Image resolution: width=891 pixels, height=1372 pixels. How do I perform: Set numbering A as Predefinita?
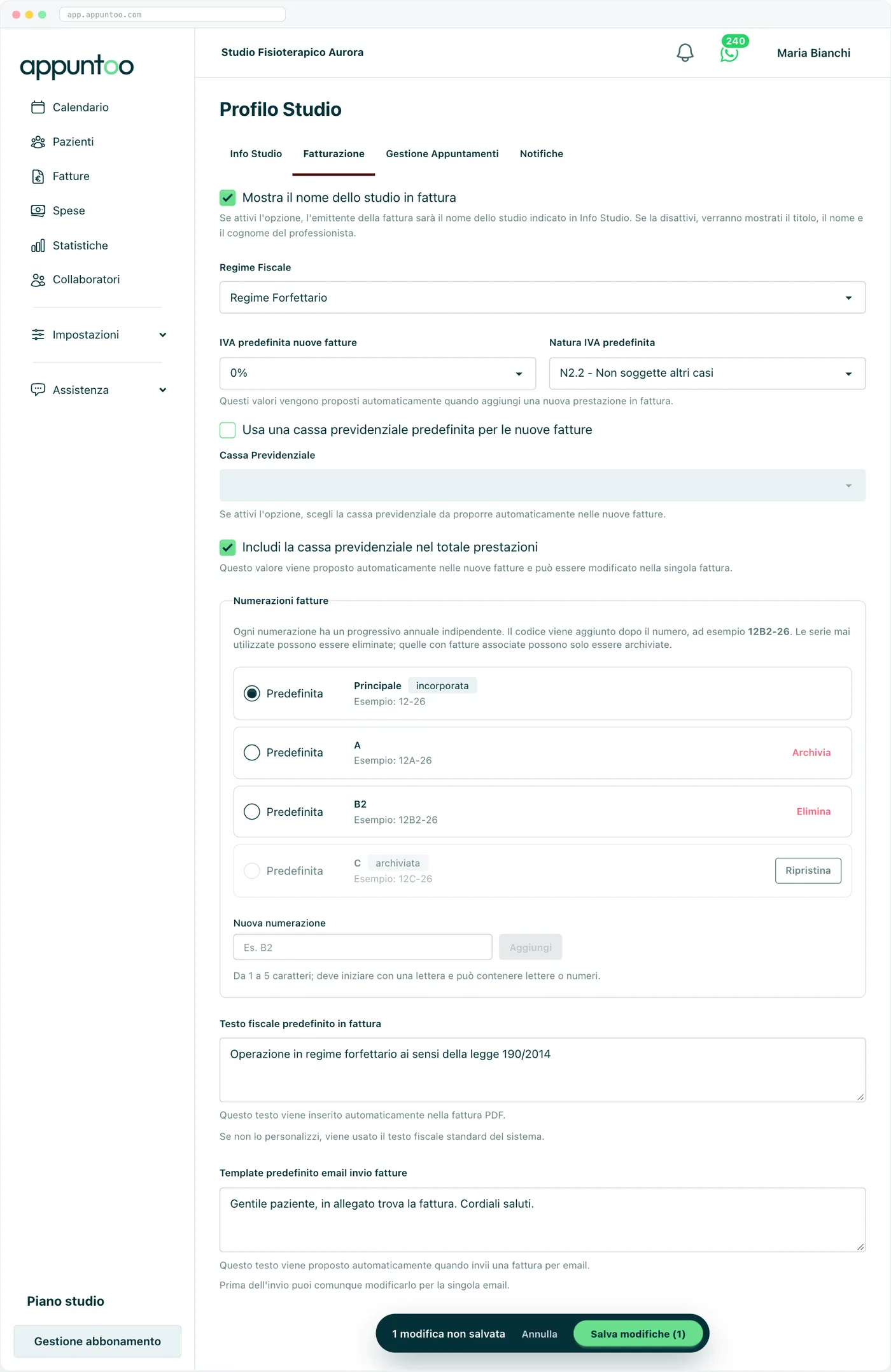pos(252,753)
